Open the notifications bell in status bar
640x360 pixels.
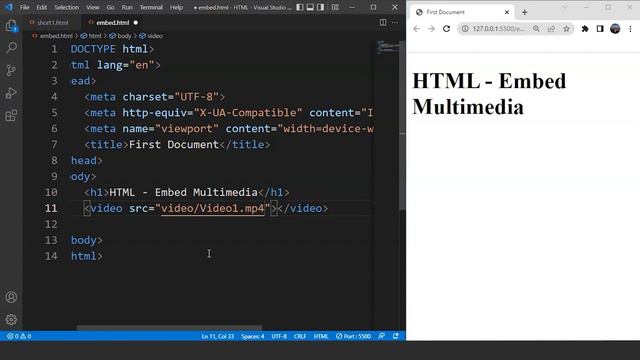pyautogui.click(x=396, y=336)
